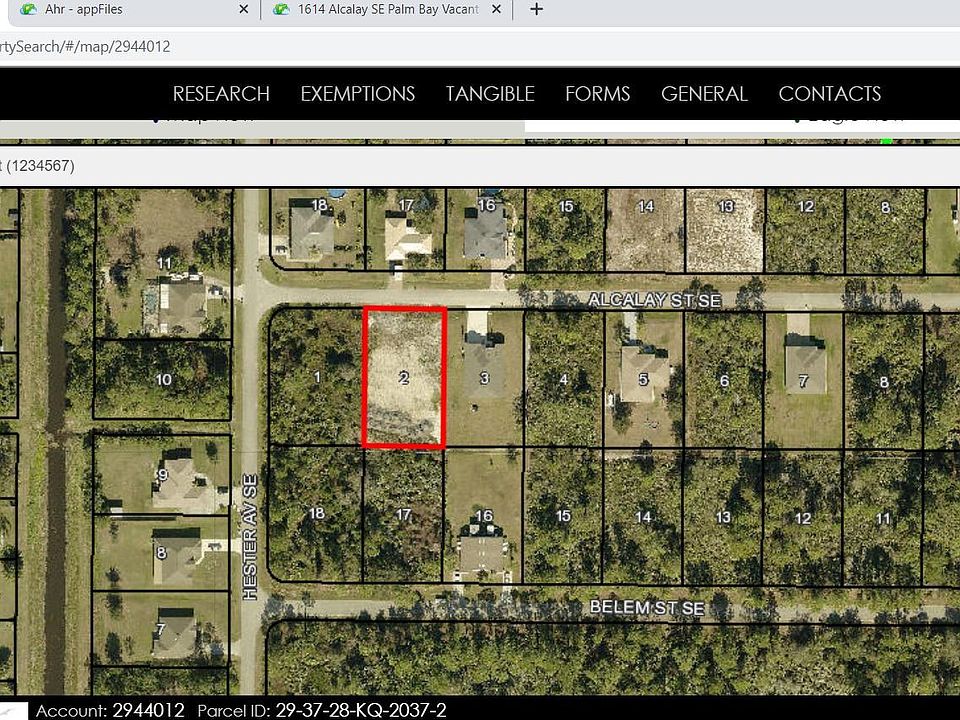960x720 pixels.
Task: Click the address bar URL
Action: (x=86, y=47)
